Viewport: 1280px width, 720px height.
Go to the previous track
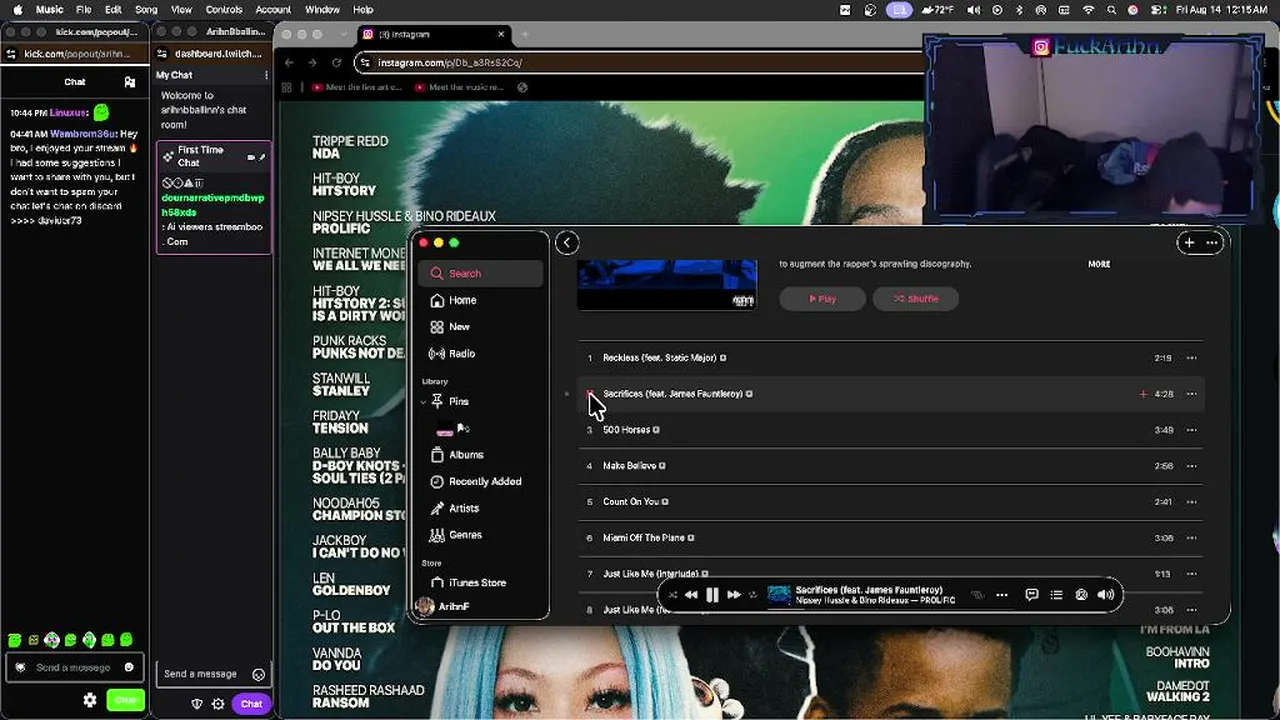[x=691, y=595]
